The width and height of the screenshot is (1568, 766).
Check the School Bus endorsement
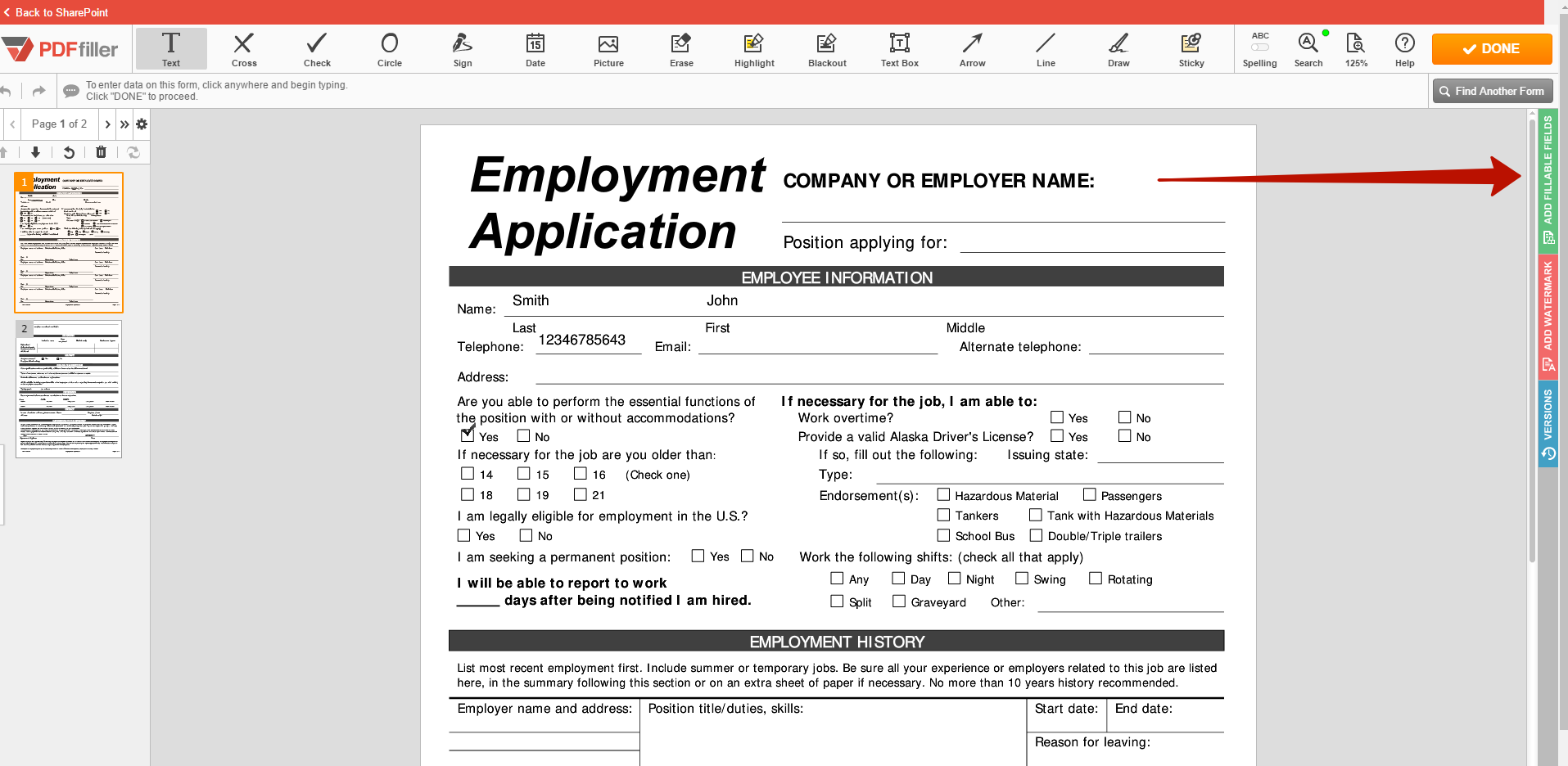(943, 535)
